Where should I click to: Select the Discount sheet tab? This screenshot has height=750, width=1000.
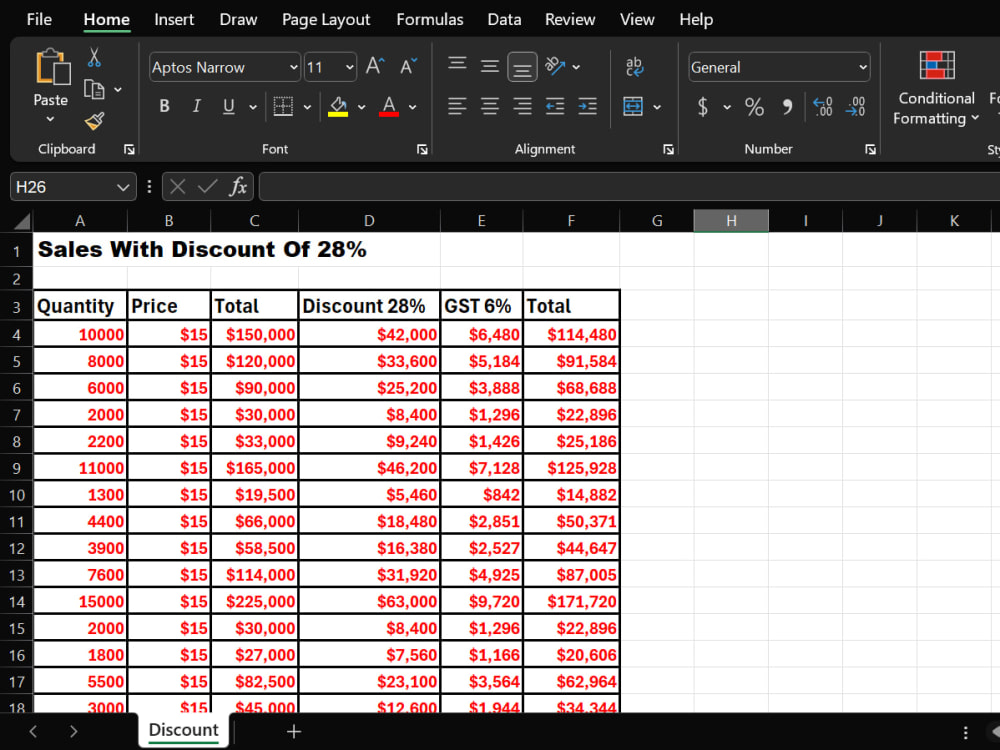coord(184,730)
